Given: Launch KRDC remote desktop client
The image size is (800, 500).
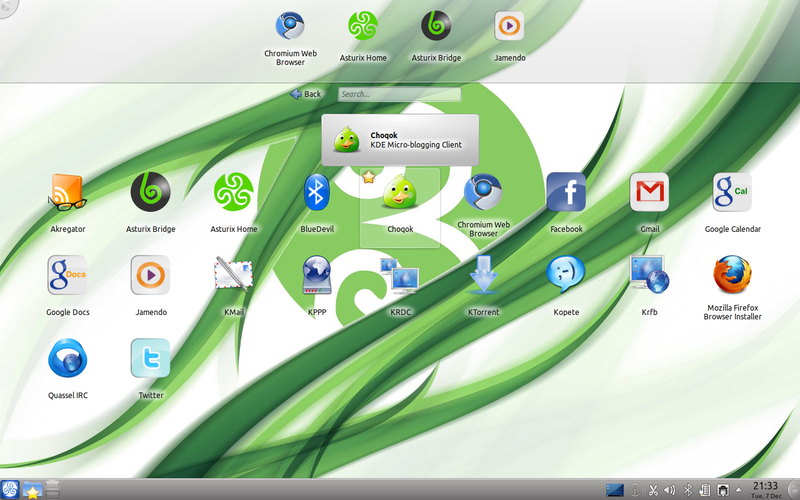Looking at the screenshot, I should (400, 286).
